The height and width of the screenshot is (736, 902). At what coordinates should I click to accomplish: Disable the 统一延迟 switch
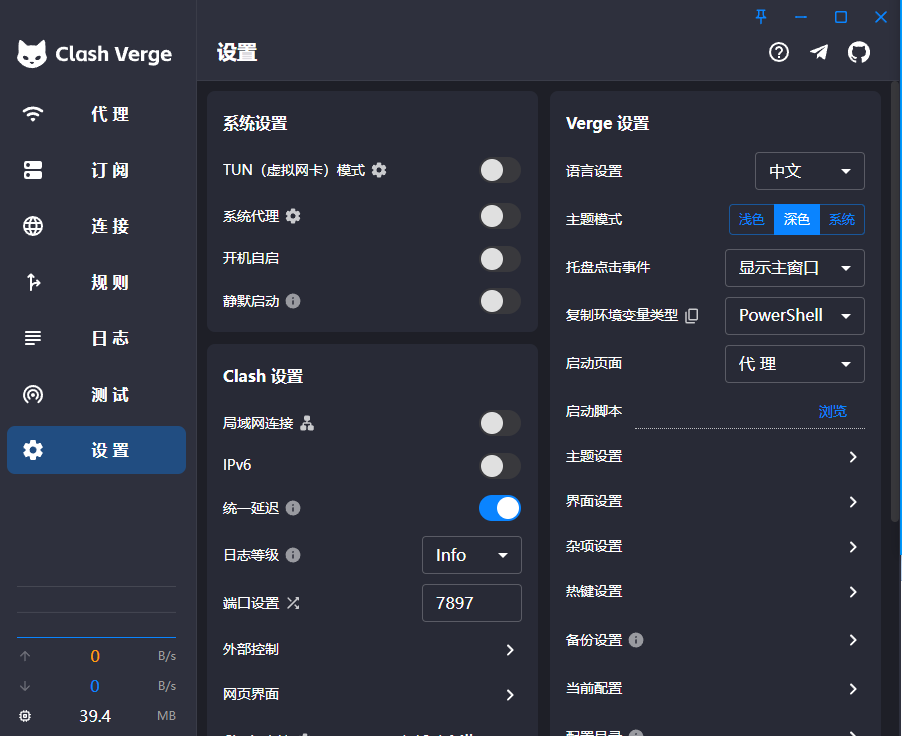pyautogui.click(x=500, y=508)
